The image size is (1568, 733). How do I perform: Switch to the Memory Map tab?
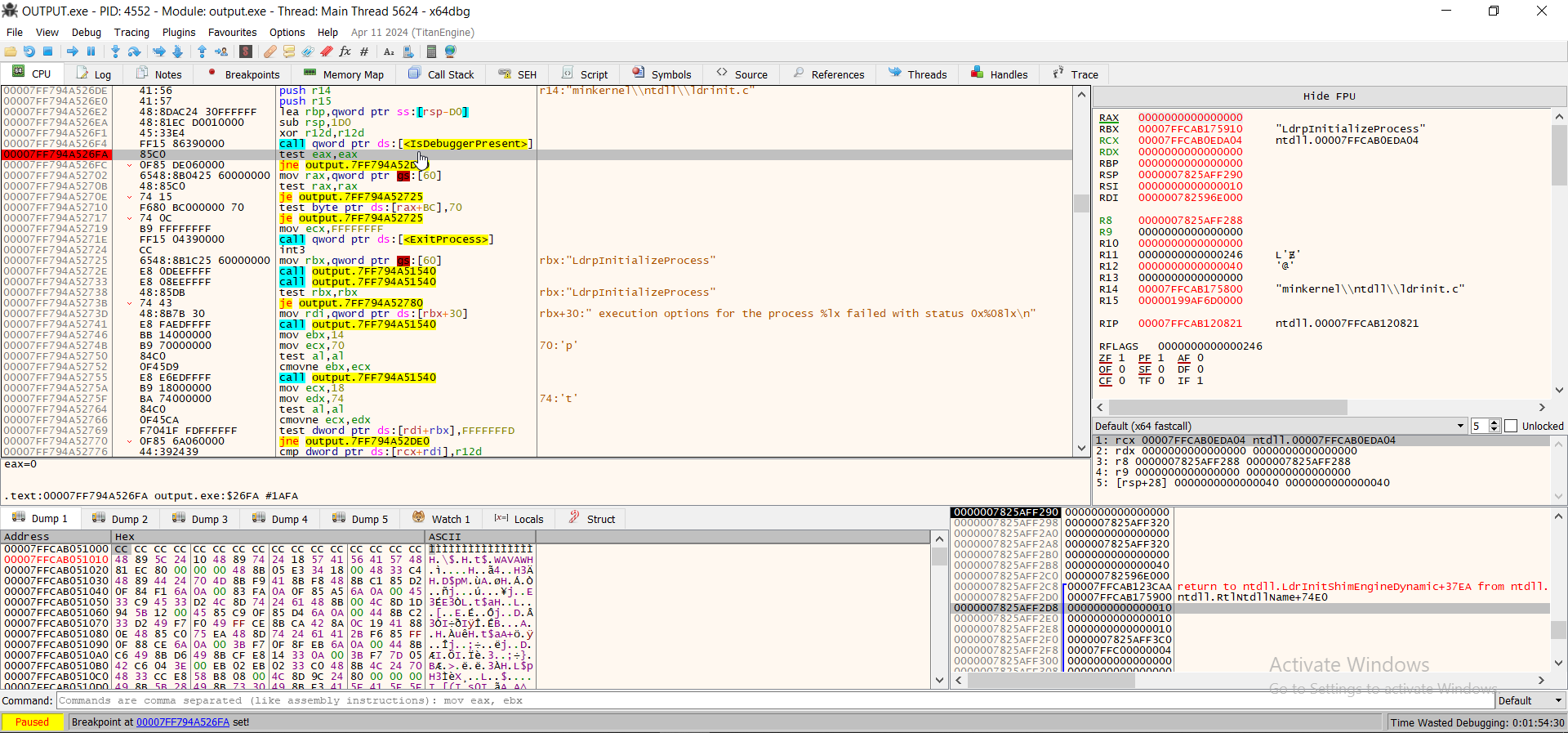coord(344,74)
